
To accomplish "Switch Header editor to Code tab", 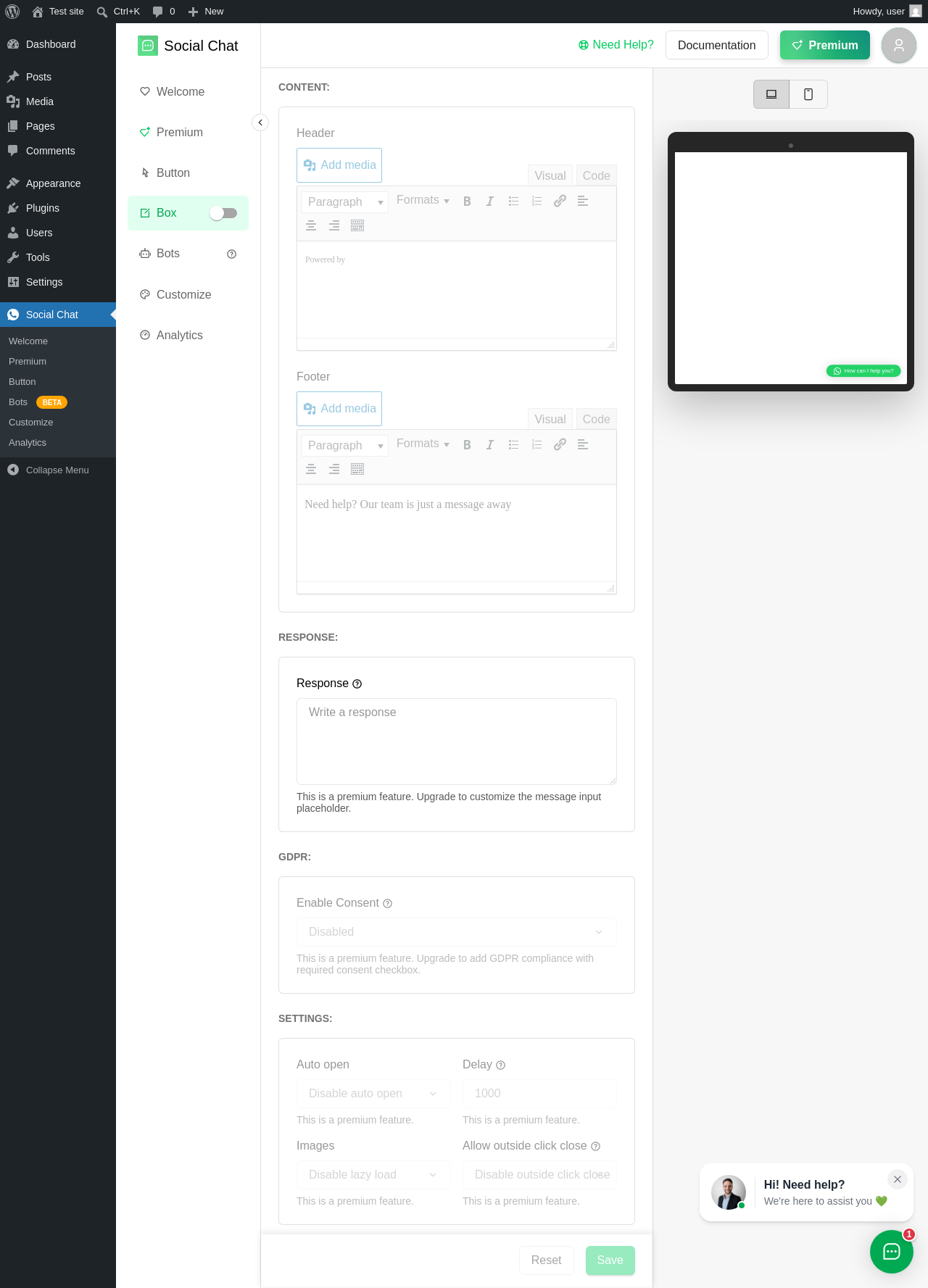I will click(x=596, y=175).
